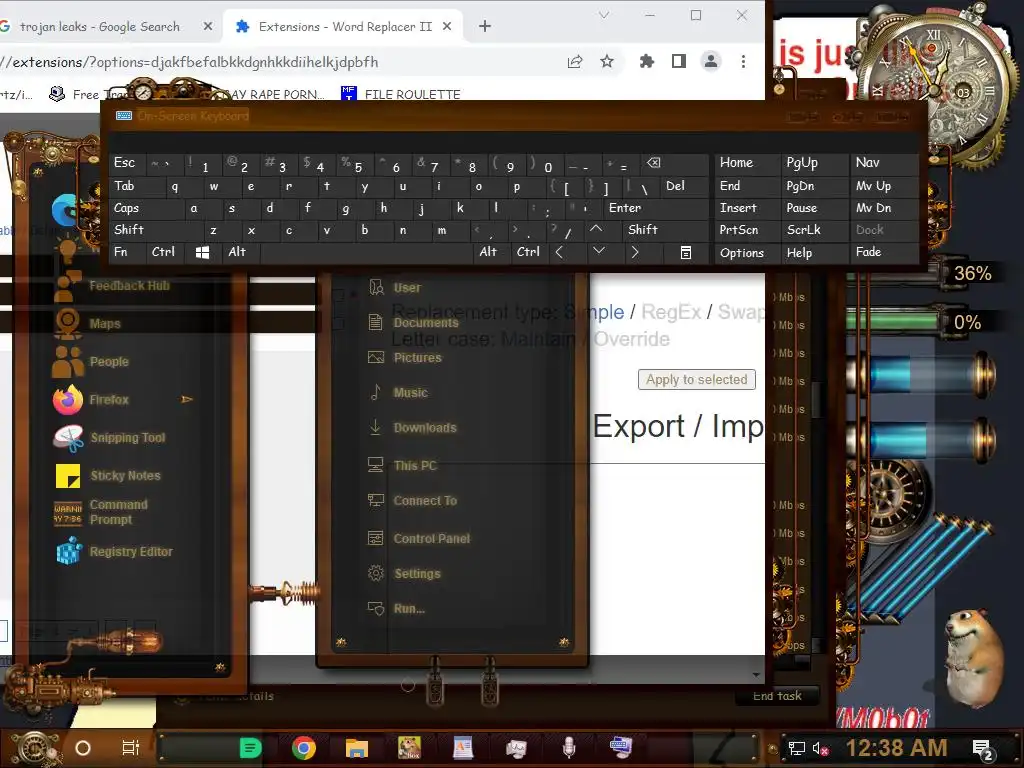This screenshot has width=1024, height=768.
Task: Click the network icon in system tray
Action: (796, 748)
